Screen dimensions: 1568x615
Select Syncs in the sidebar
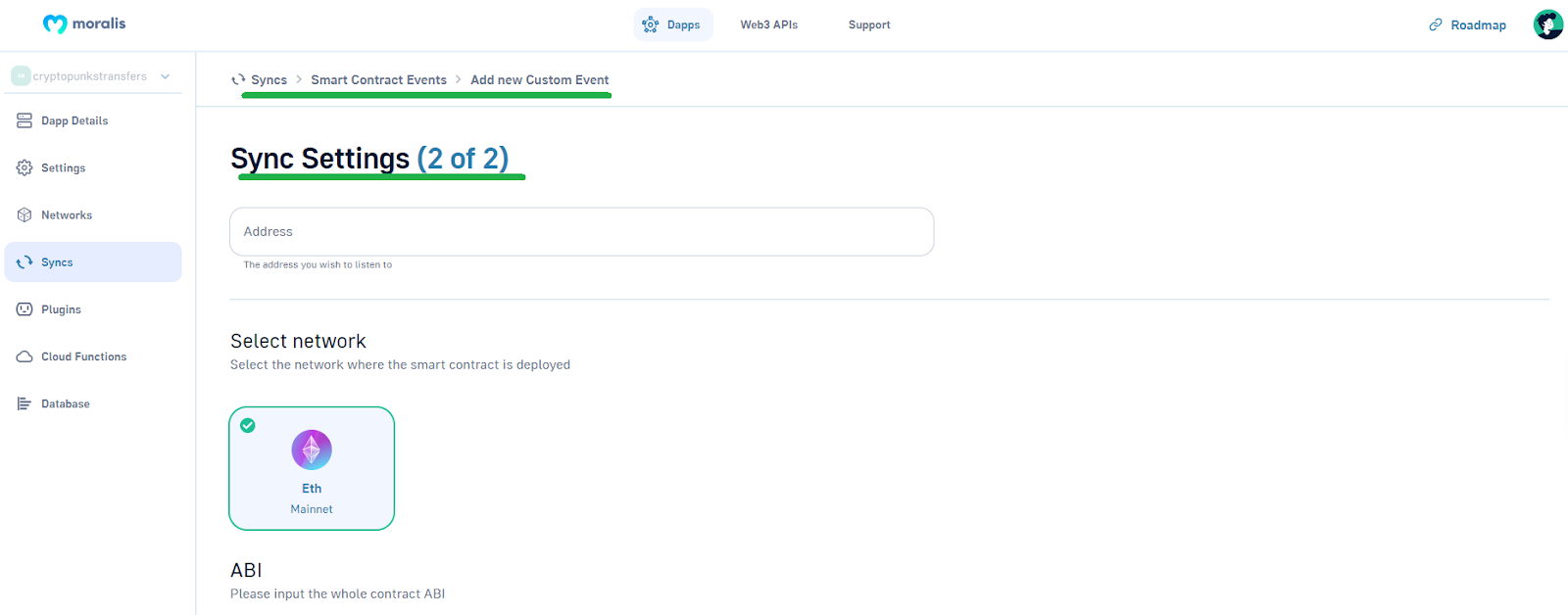(93, 262)
